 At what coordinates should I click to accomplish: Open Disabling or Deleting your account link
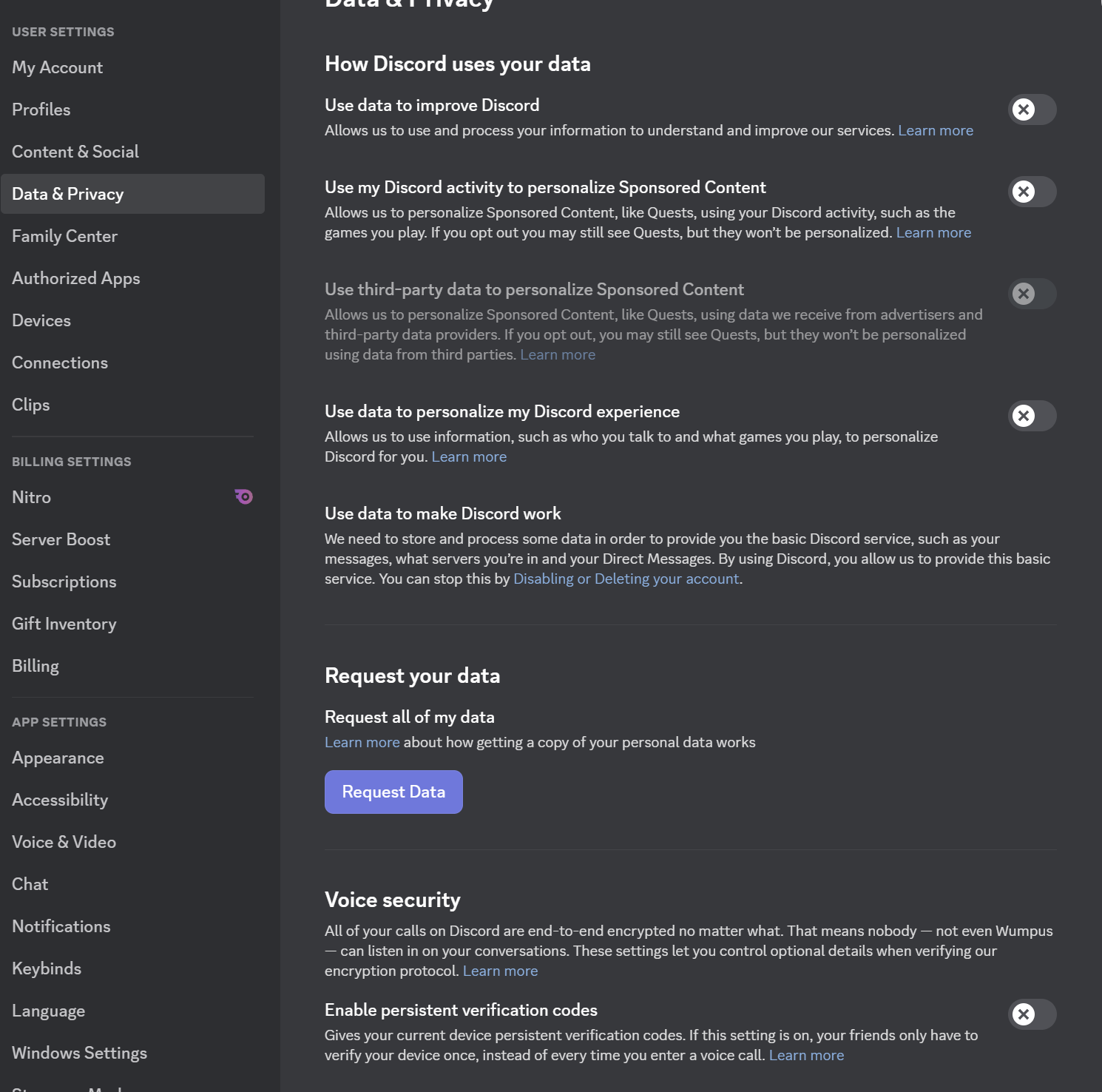coord(626,579)
